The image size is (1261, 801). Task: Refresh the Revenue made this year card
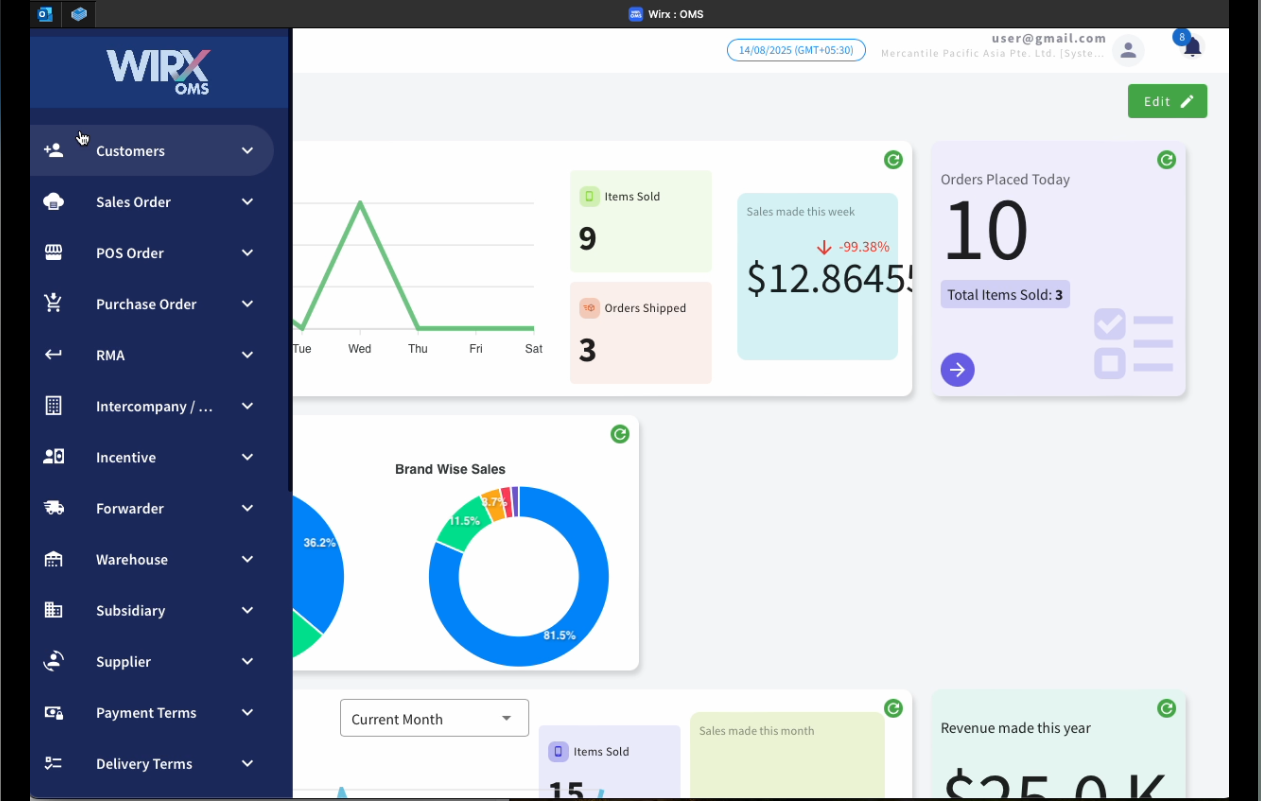pyautogui.click(x=1166, y=708)
